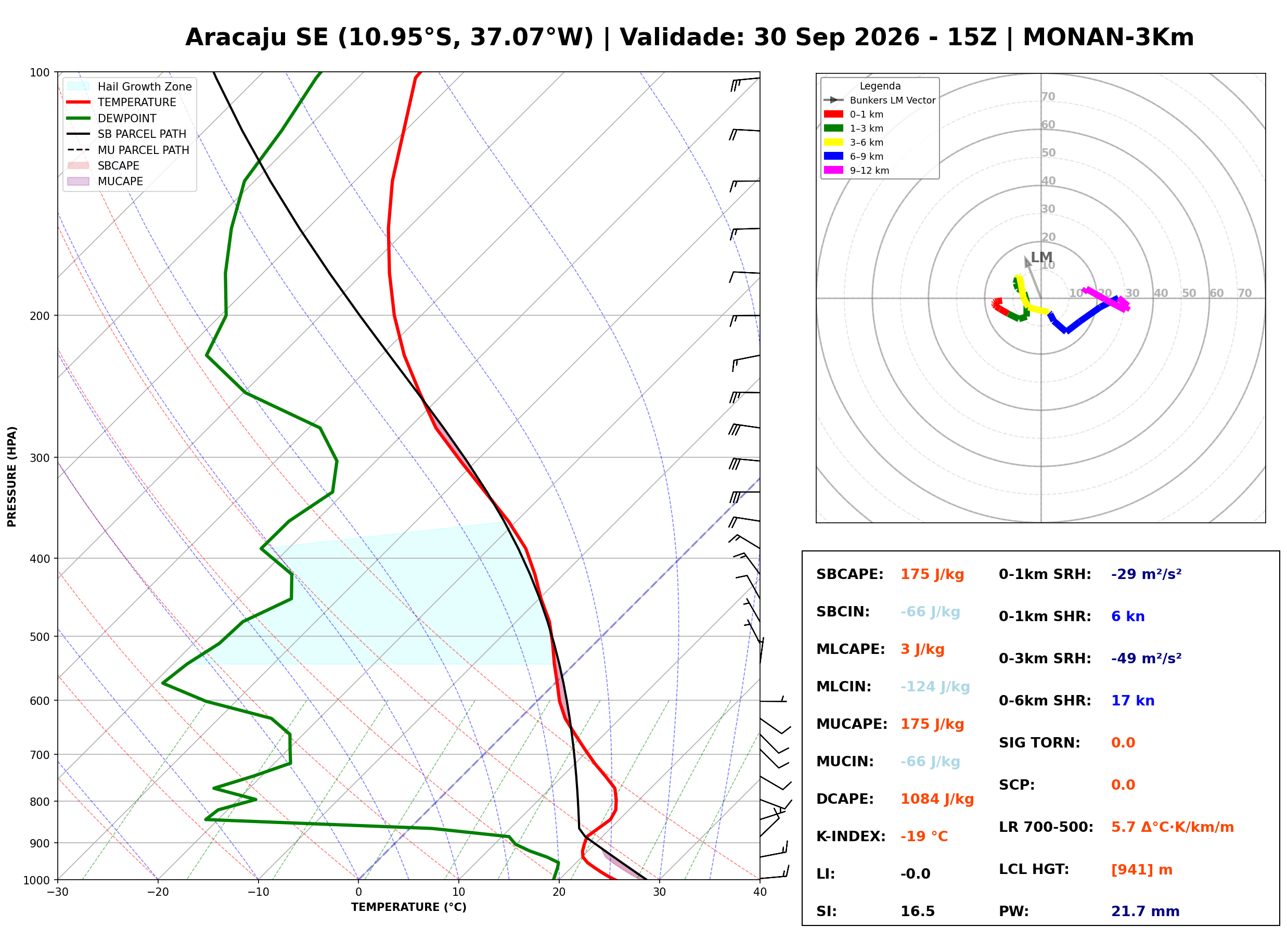Click the purple MUCAPE legend swatch
Viewport: 1287px width, 952px height.
[79, 181]
